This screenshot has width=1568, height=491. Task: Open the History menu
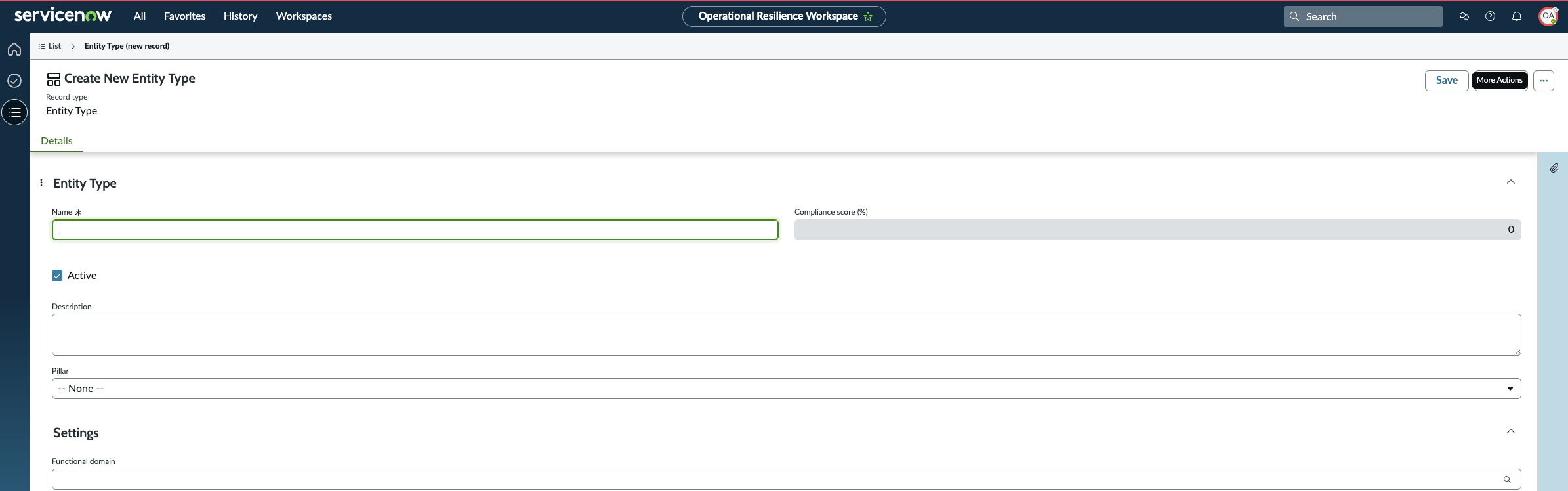pyautogui.click(x=240, y=16)
